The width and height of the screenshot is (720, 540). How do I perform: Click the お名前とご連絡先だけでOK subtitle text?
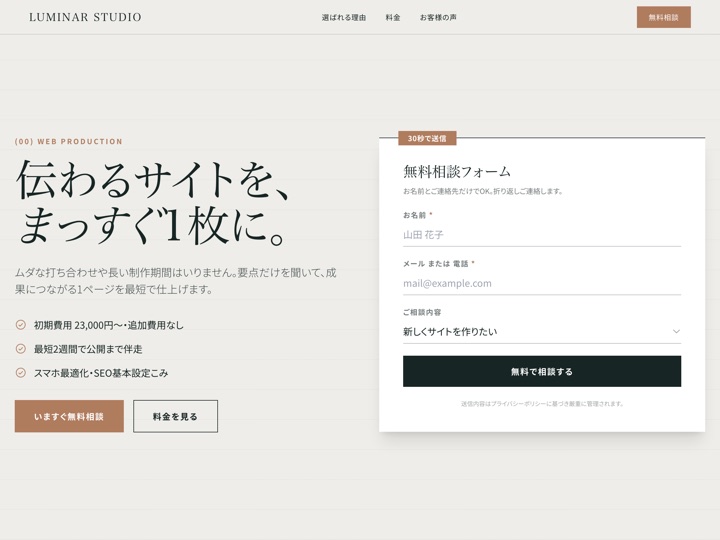pyautogui.click(x=483, y=191)
